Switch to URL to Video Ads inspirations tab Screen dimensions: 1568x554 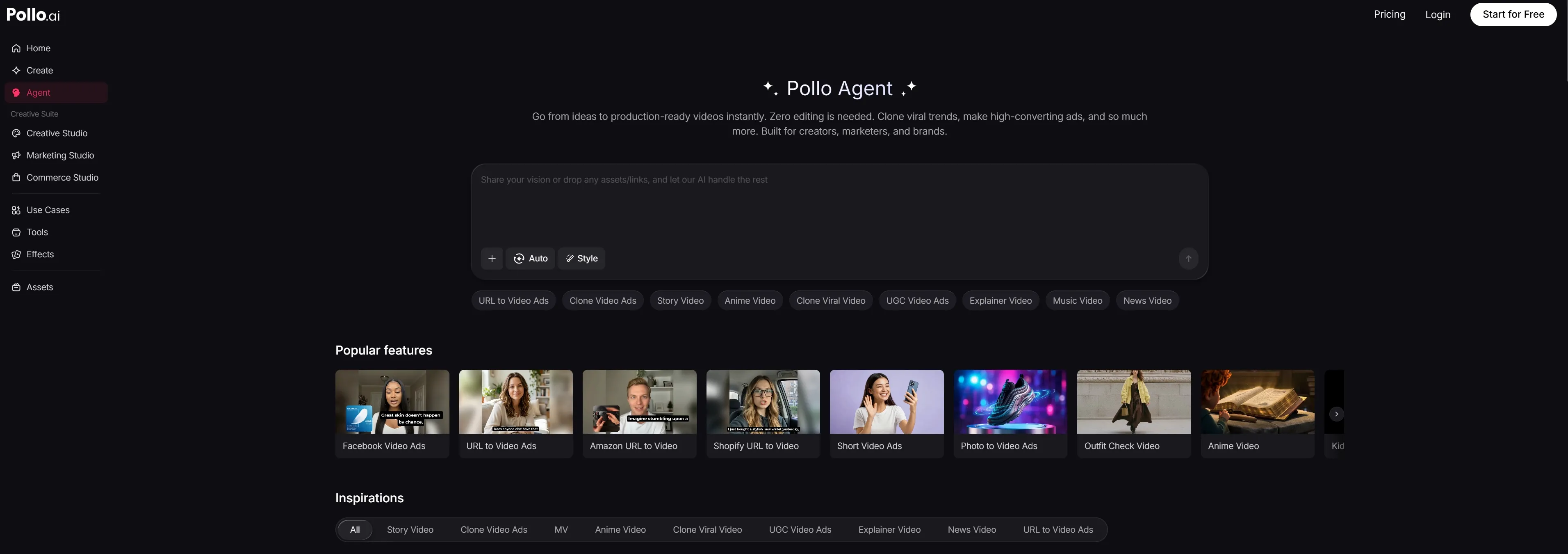pyautogui.click(x=1058, y=530)
